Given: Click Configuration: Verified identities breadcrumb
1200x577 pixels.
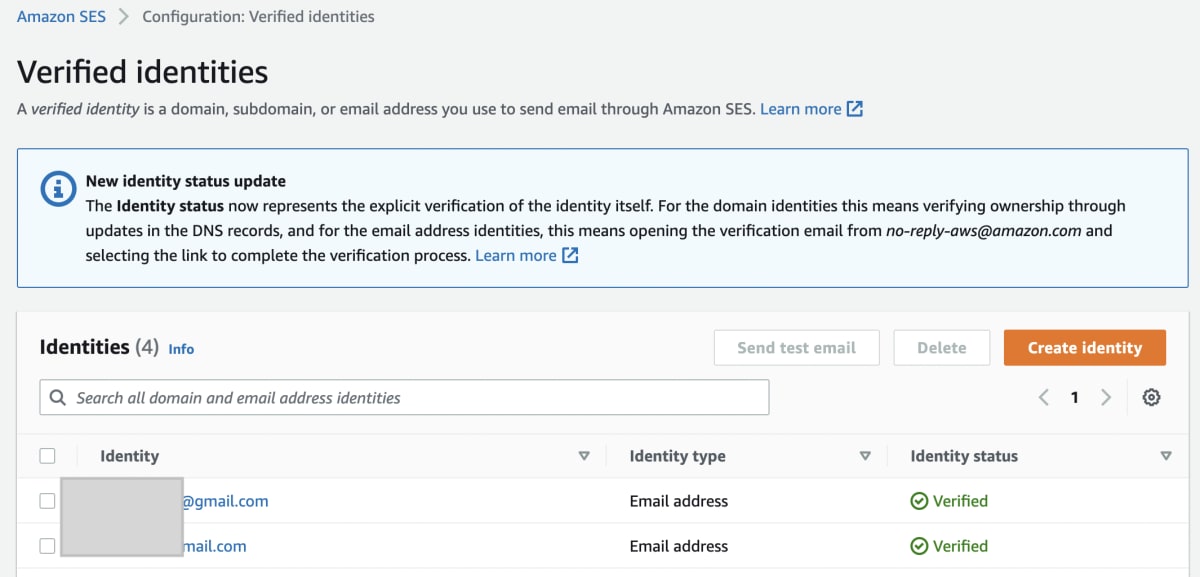Looking at the screenshot, I should click(x=258, y=17).
